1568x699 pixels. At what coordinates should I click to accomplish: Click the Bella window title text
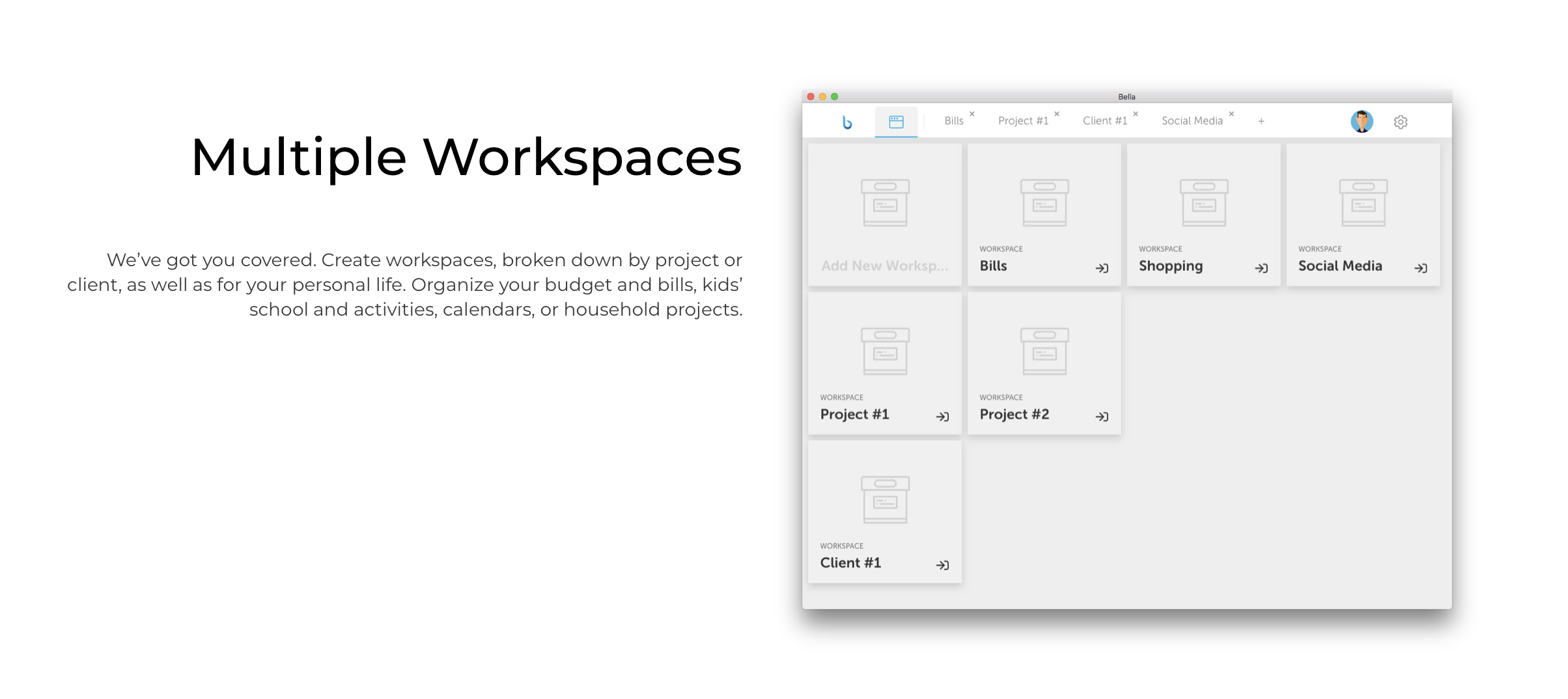pos(1127,96)
